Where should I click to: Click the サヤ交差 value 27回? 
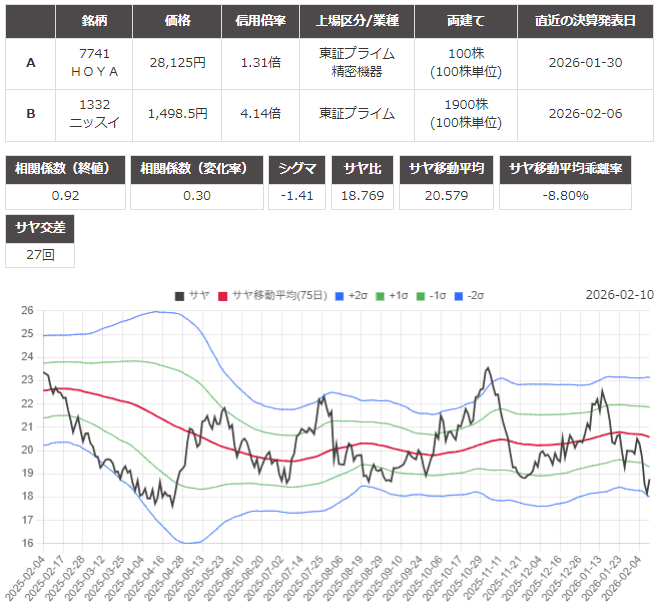point(41,255)
